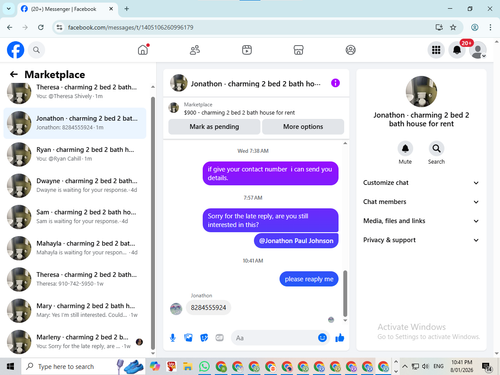Choose a GIF icon
The height and width of the screenshot is (375, 500).
tap(219, 338)
